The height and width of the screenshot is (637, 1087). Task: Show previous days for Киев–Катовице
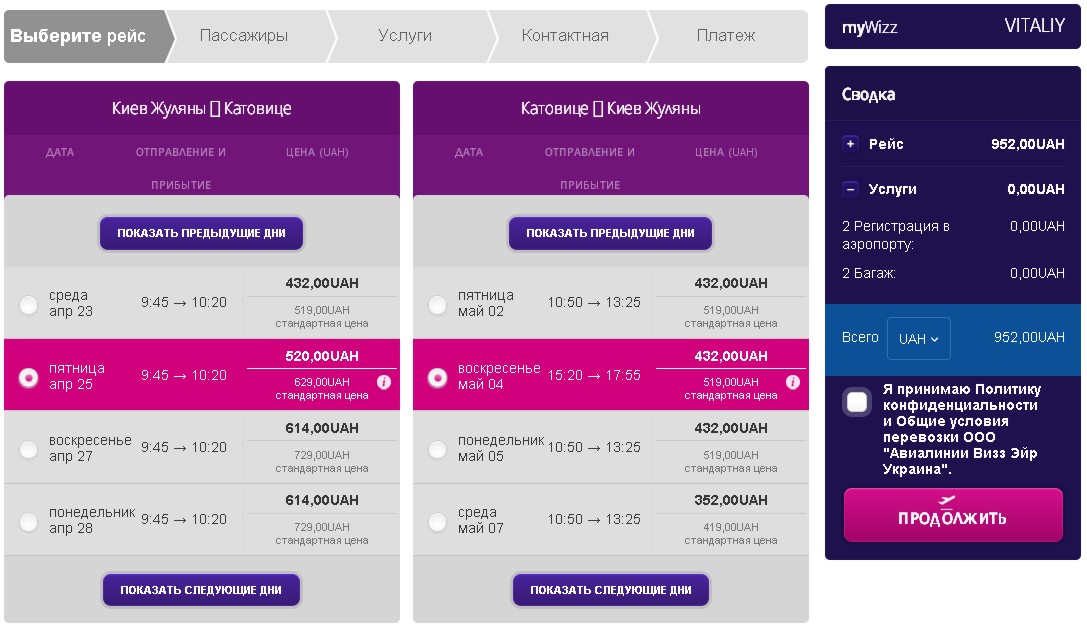pyautogui.click(x=201, y=233)
